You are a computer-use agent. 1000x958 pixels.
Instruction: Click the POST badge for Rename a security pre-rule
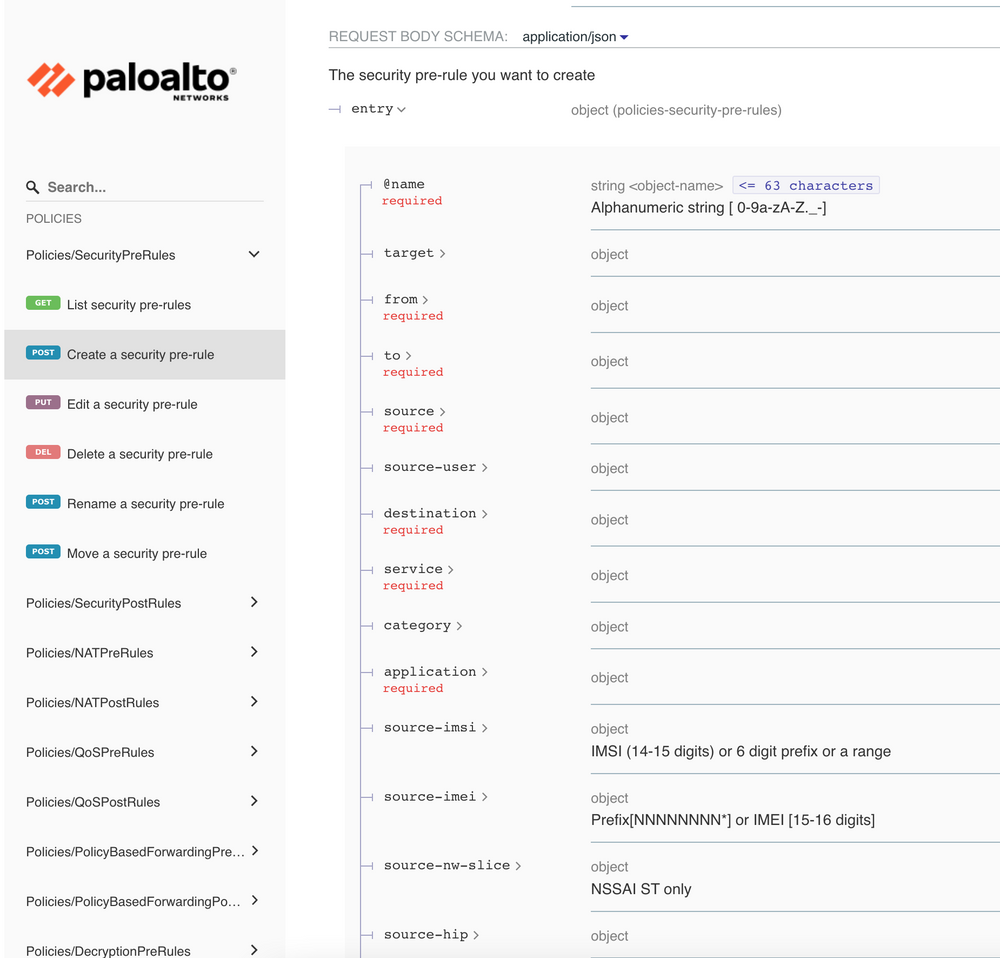pos(43,502)
